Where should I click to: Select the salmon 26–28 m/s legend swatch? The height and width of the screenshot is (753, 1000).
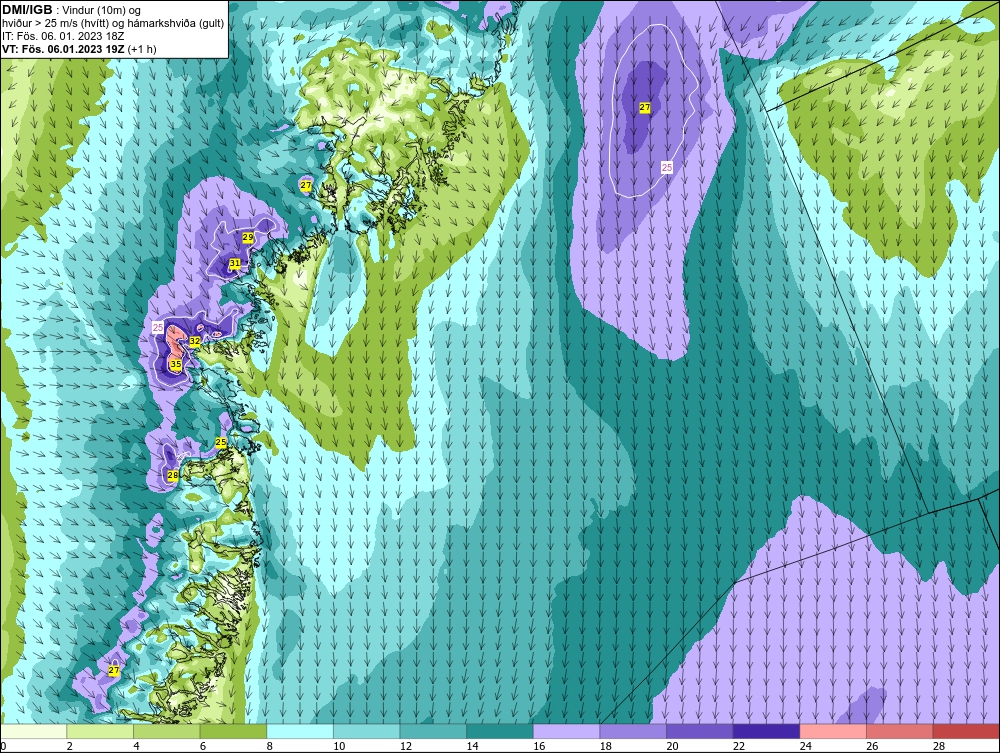tap(899, 731)
